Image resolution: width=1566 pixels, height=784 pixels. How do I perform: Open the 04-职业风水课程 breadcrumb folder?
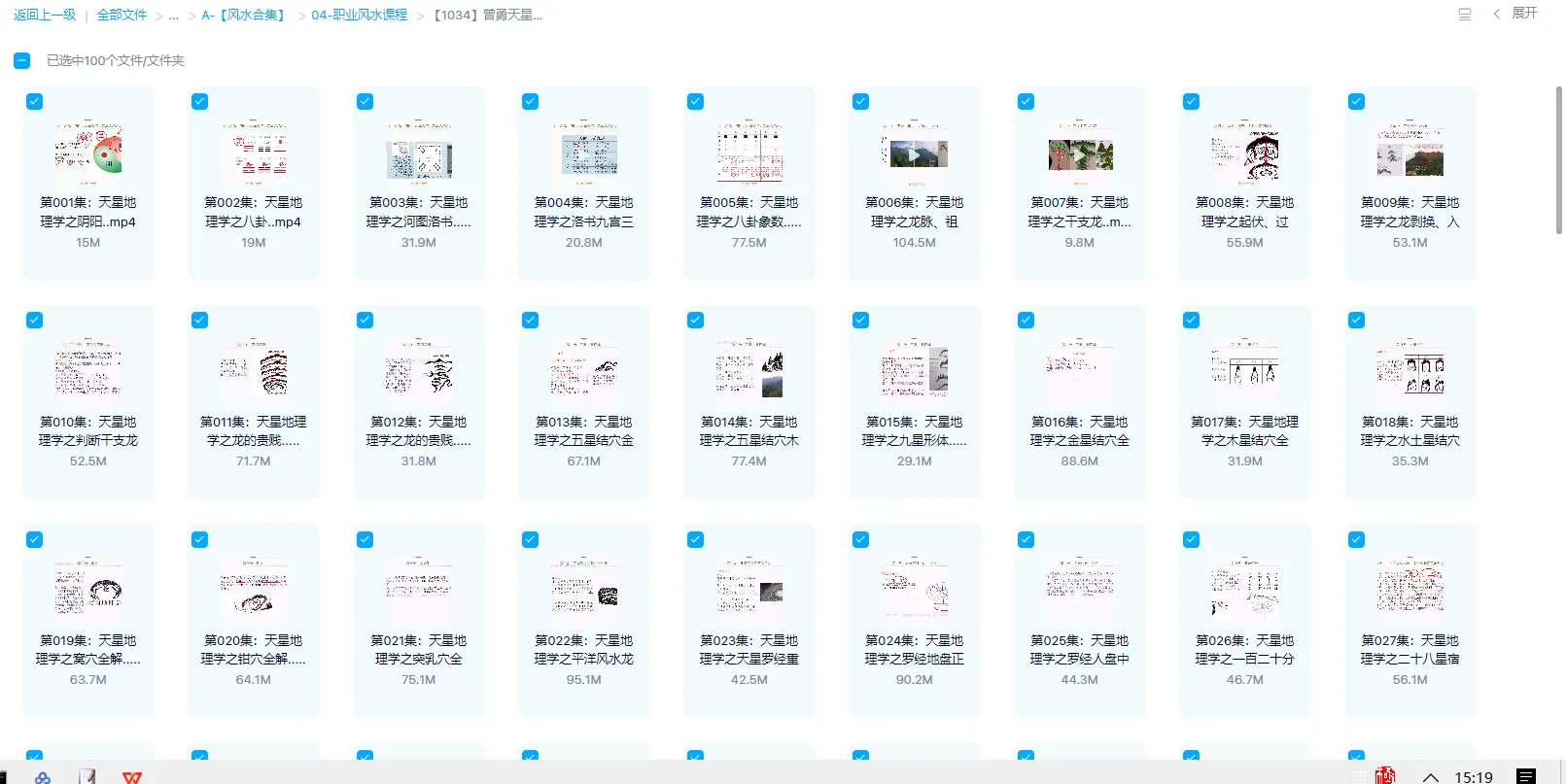(359, 15)
